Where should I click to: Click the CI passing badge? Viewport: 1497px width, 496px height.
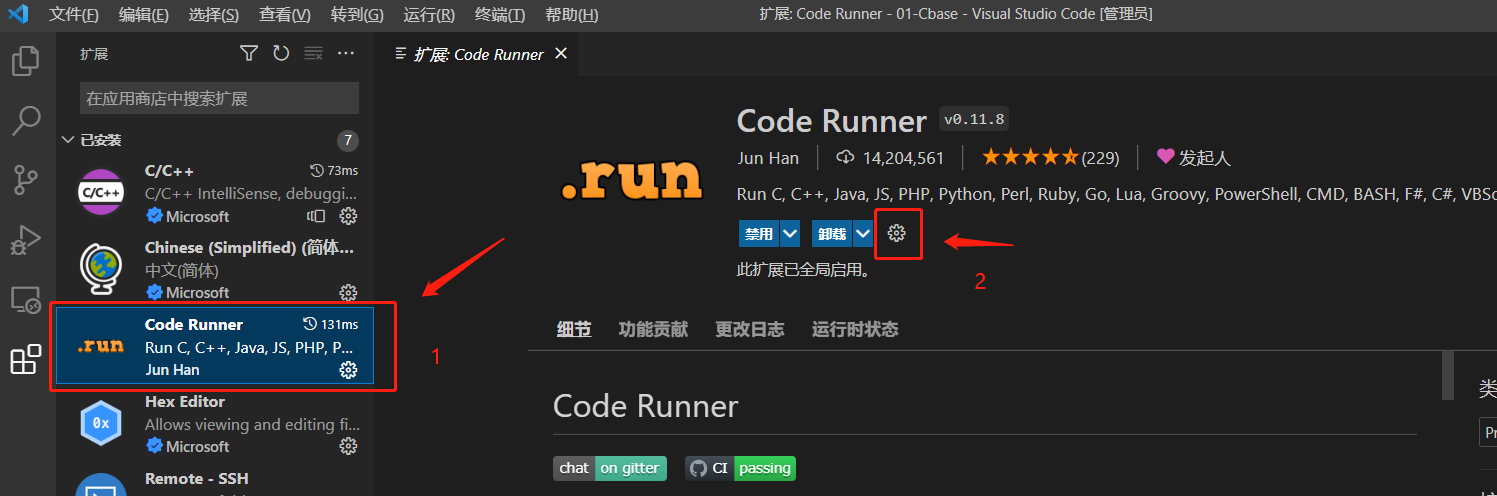740,468
